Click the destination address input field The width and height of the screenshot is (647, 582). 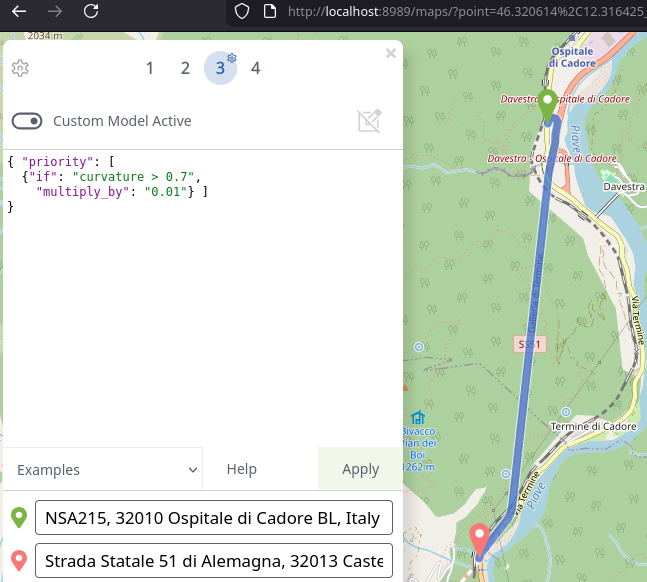point(213,561)
